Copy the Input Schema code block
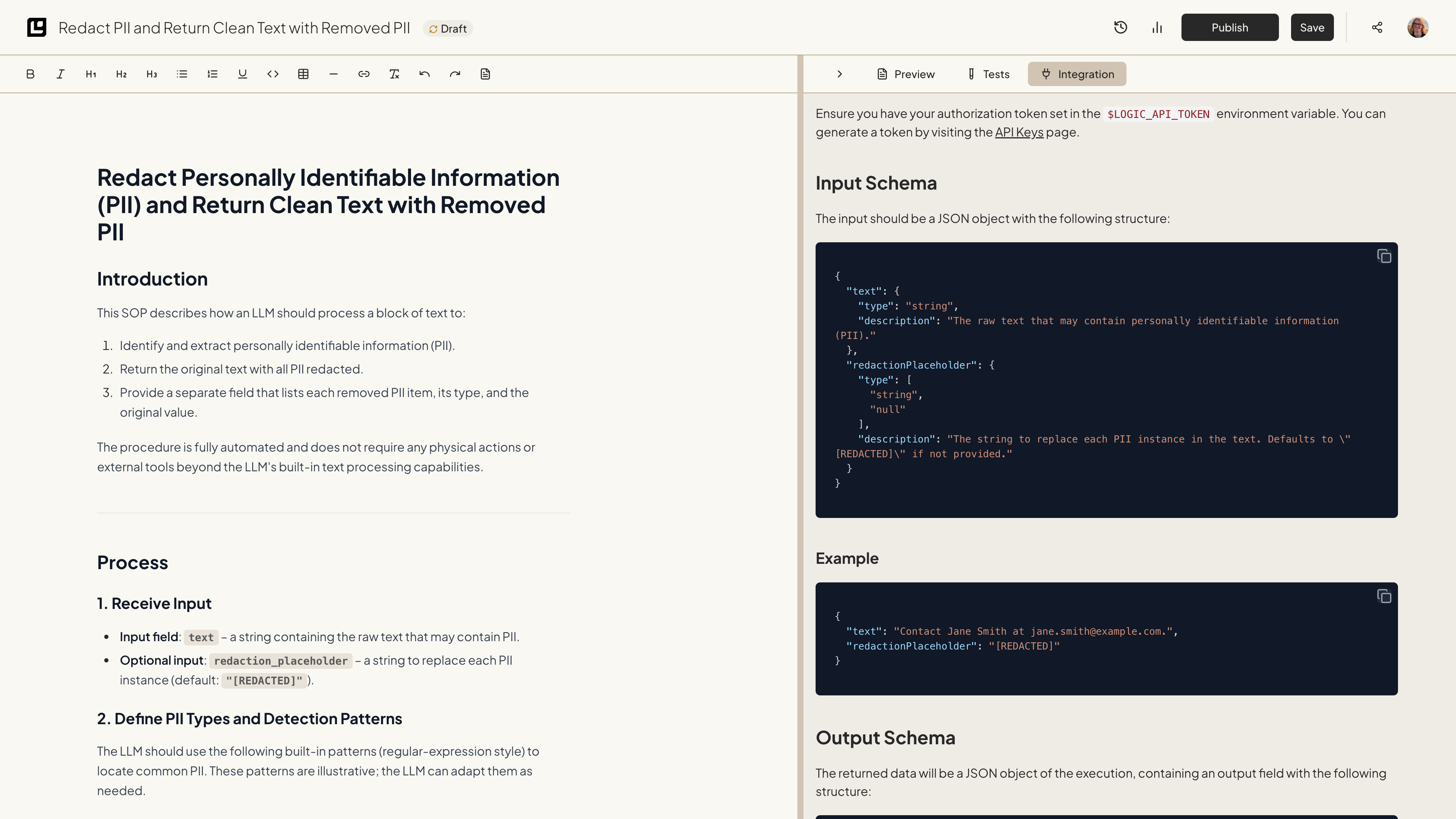 pyautogui.click(x=1384, y=257)
